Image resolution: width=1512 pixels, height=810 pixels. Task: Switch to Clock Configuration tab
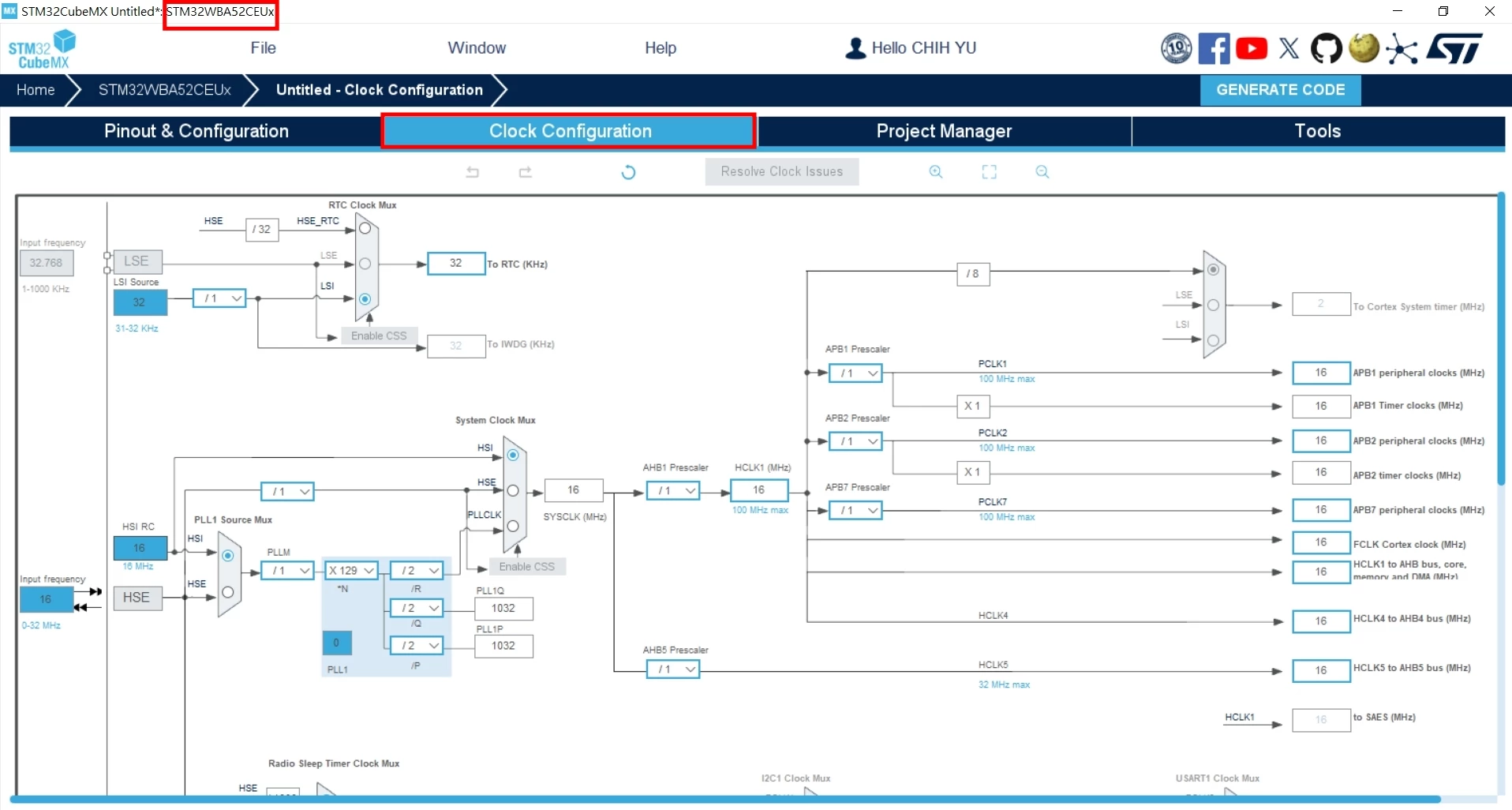[x=570, y=131]
